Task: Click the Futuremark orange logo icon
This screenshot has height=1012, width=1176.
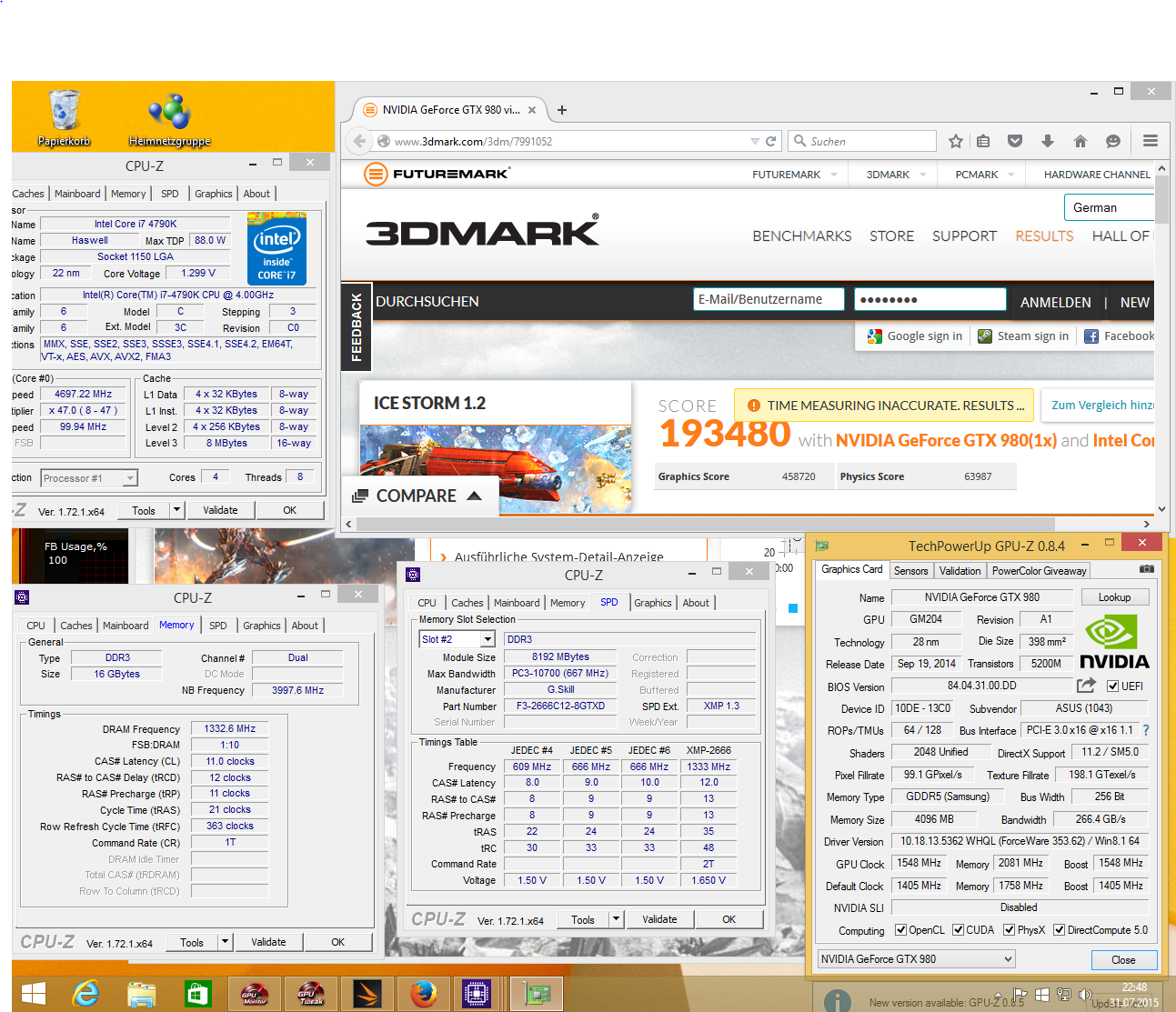Action: (376, 174)
